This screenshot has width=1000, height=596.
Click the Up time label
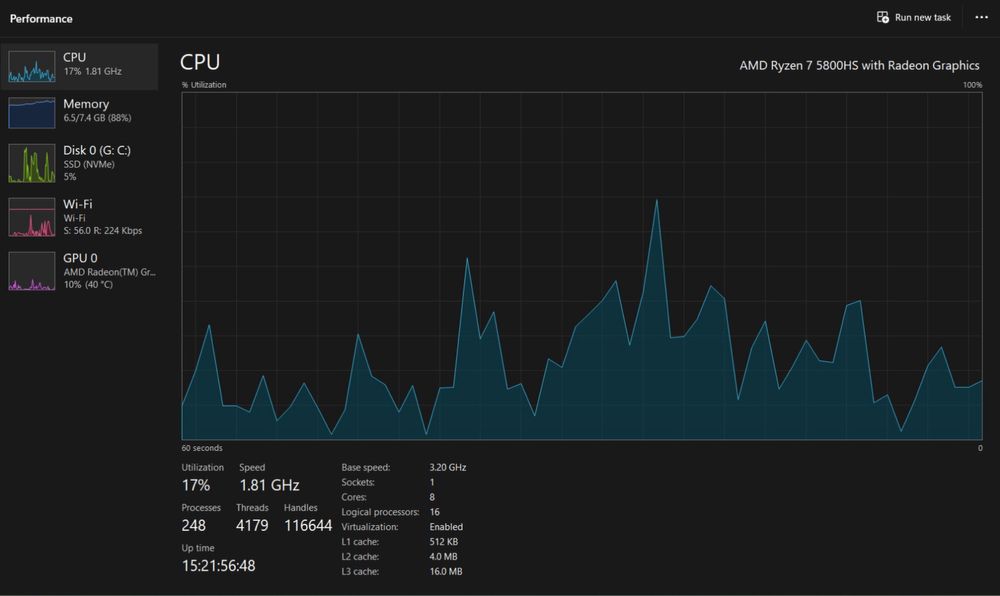pyautogui.click(x=198, y=548)
